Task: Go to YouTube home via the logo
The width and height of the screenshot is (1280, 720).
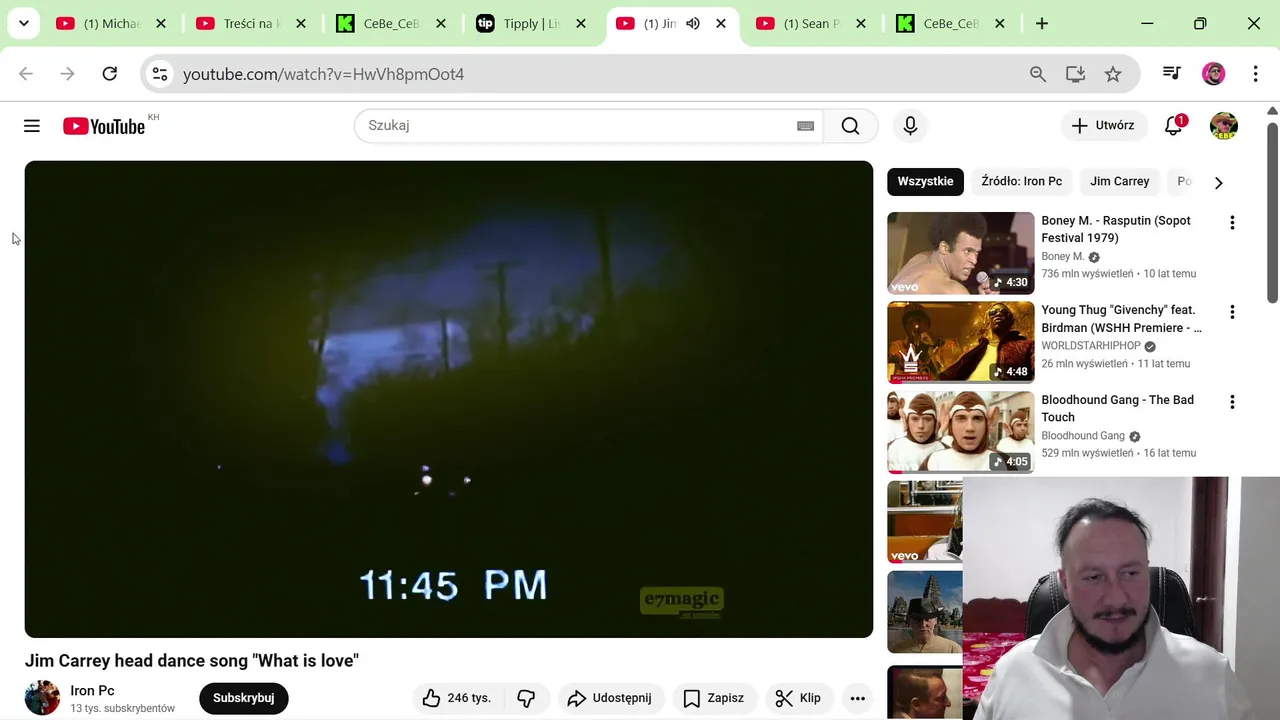Action: [x=104, y=126]
